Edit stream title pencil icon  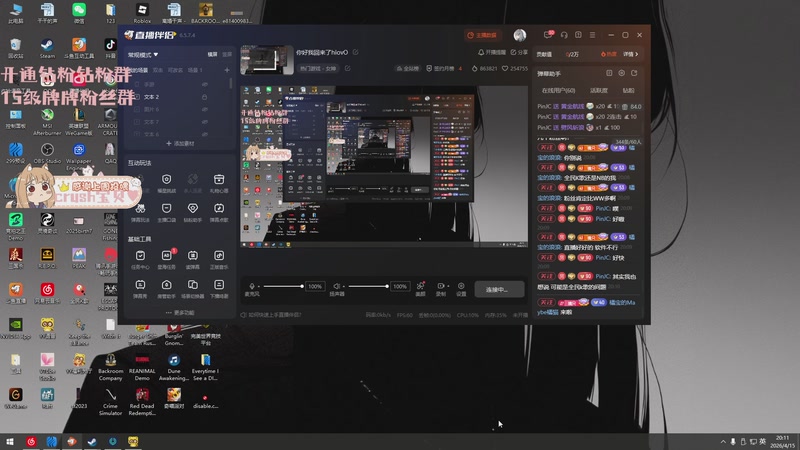click(356, 52)
